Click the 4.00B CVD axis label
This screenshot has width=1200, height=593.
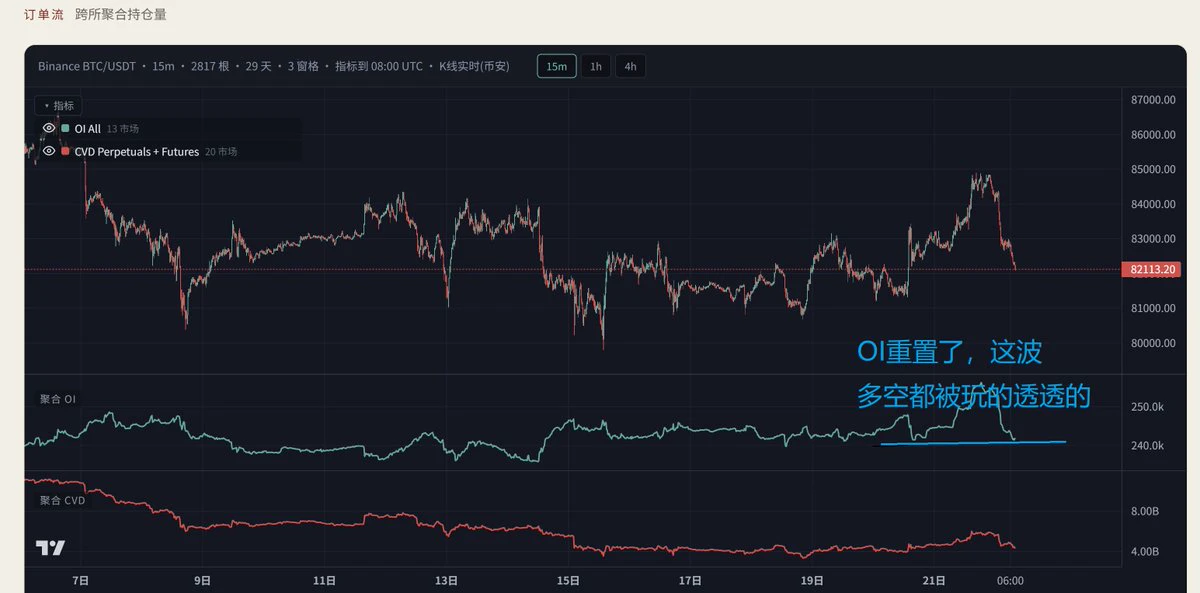(1145, 552)
